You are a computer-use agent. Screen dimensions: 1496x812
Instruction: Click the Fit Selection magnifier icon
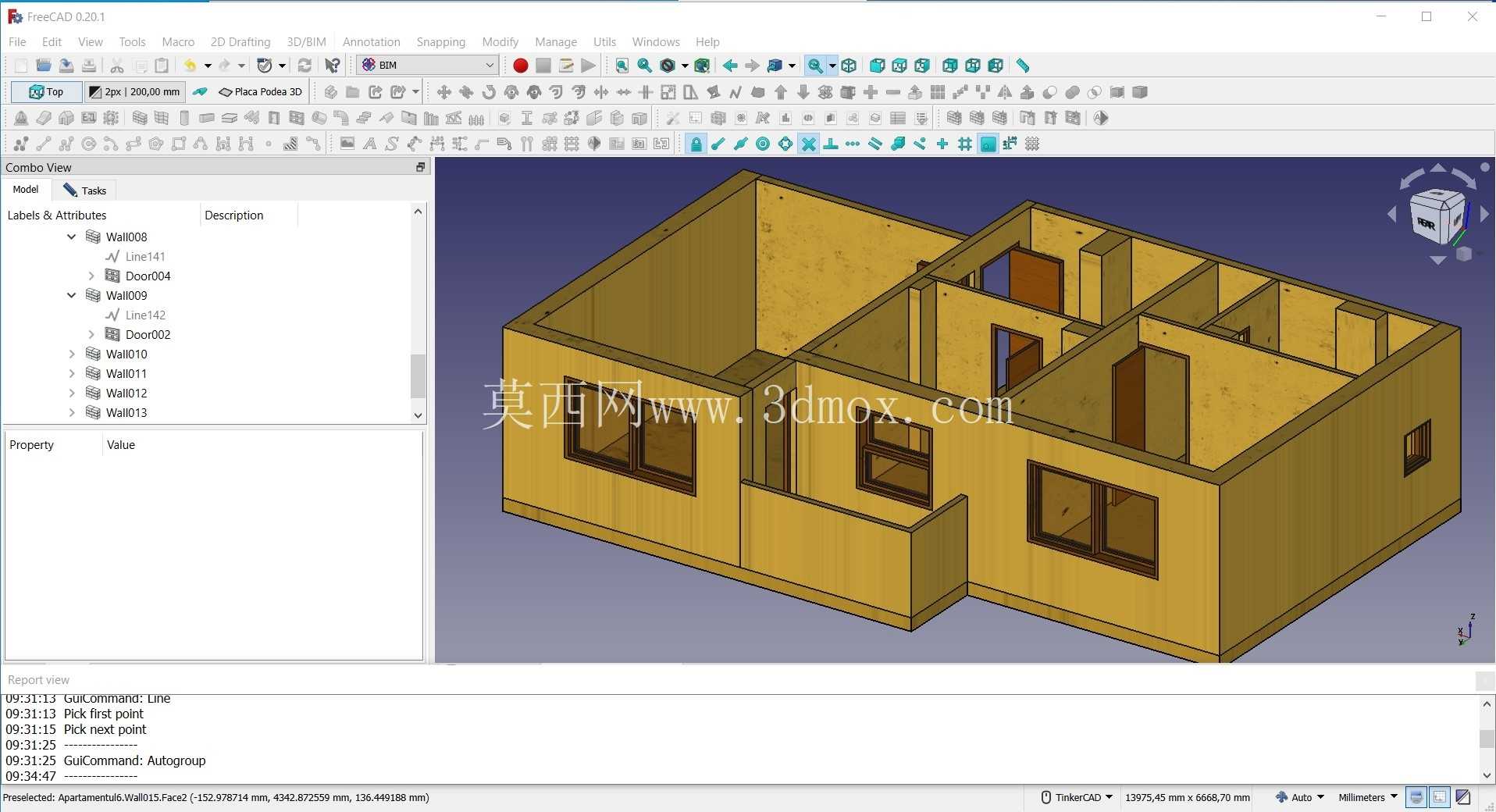[644, 66]
